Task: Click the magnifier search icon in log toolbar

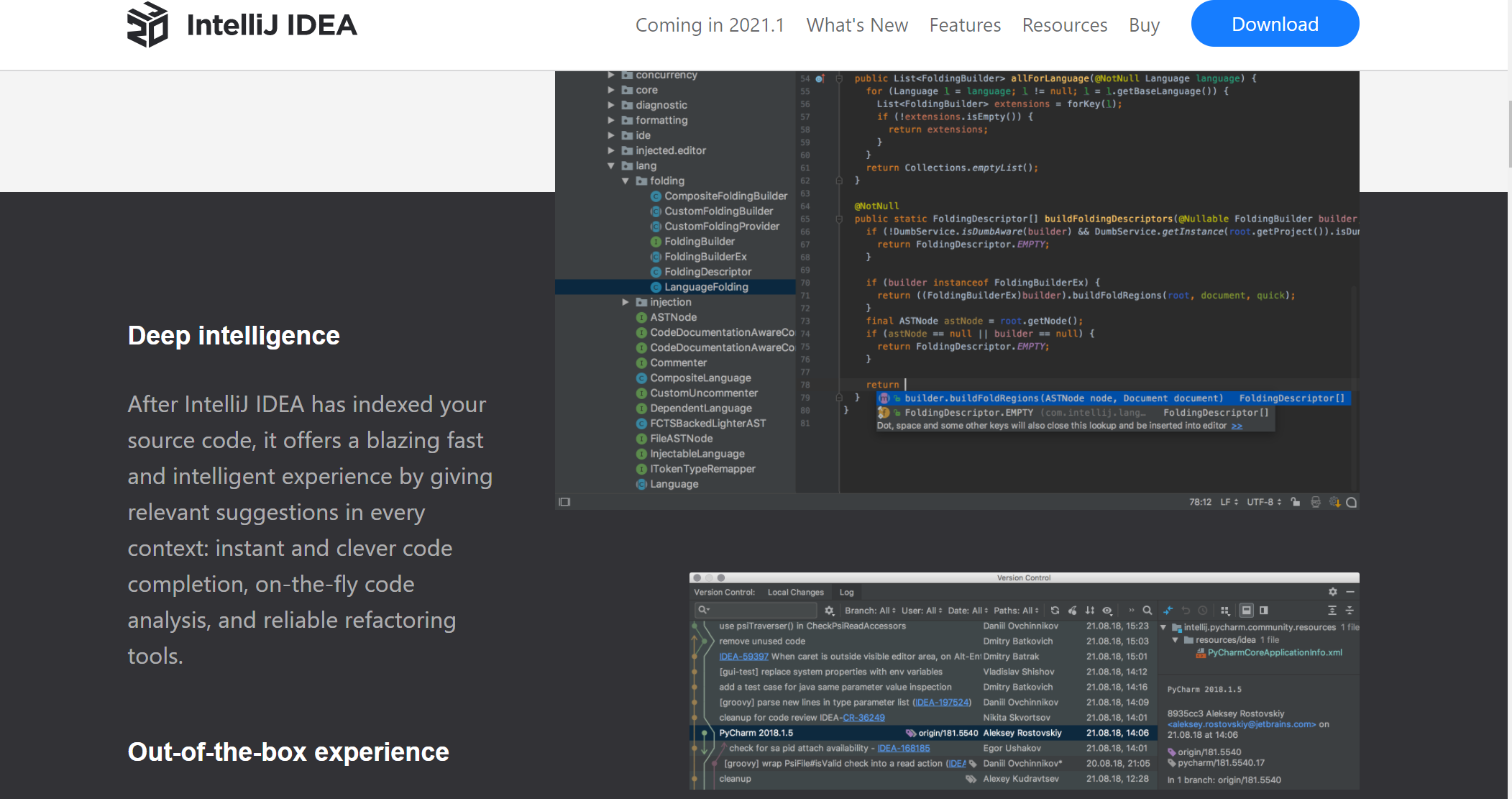Action: (x=1147, y=611)
